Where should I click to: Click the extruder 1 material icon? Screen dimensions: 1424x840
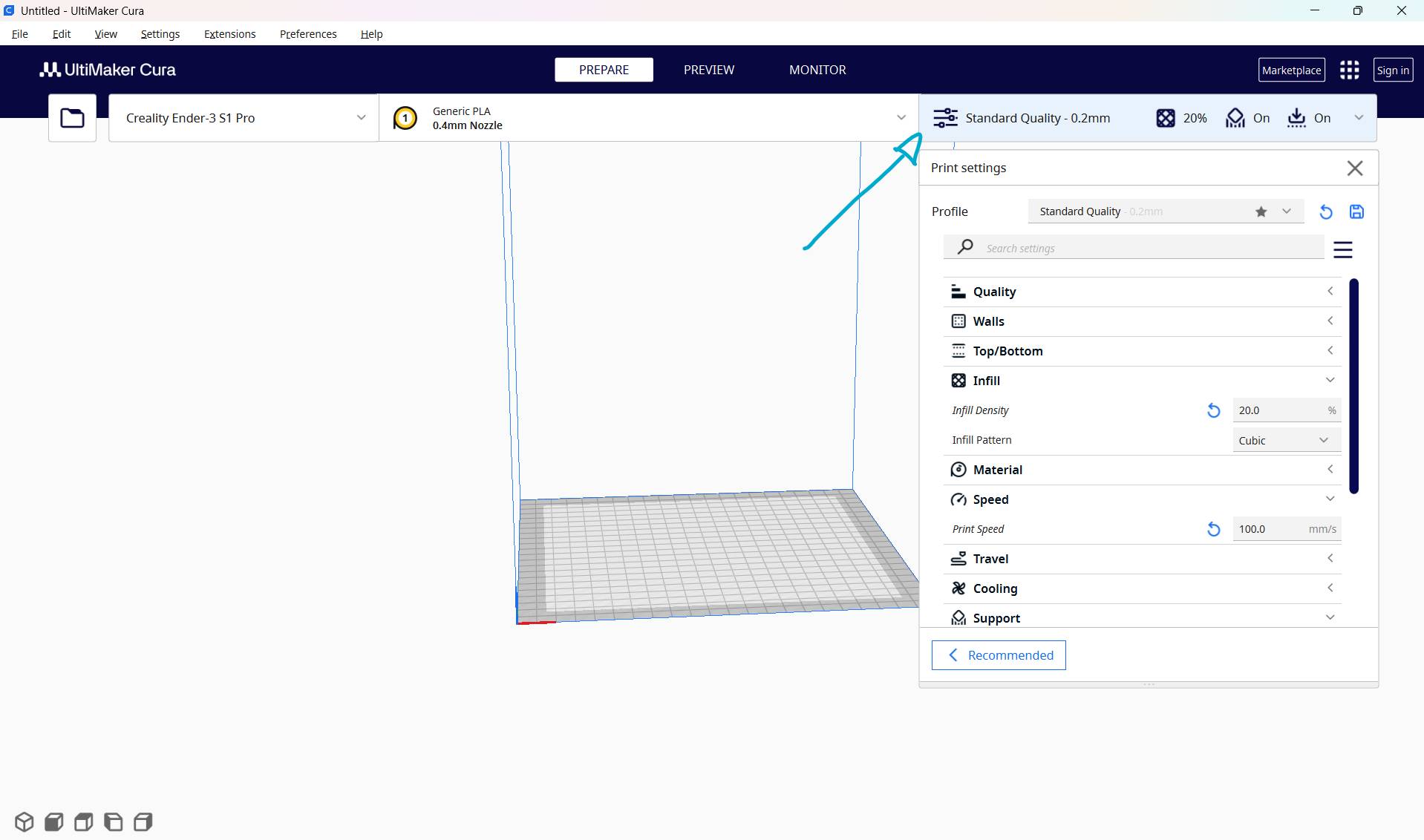pos(405,118)
